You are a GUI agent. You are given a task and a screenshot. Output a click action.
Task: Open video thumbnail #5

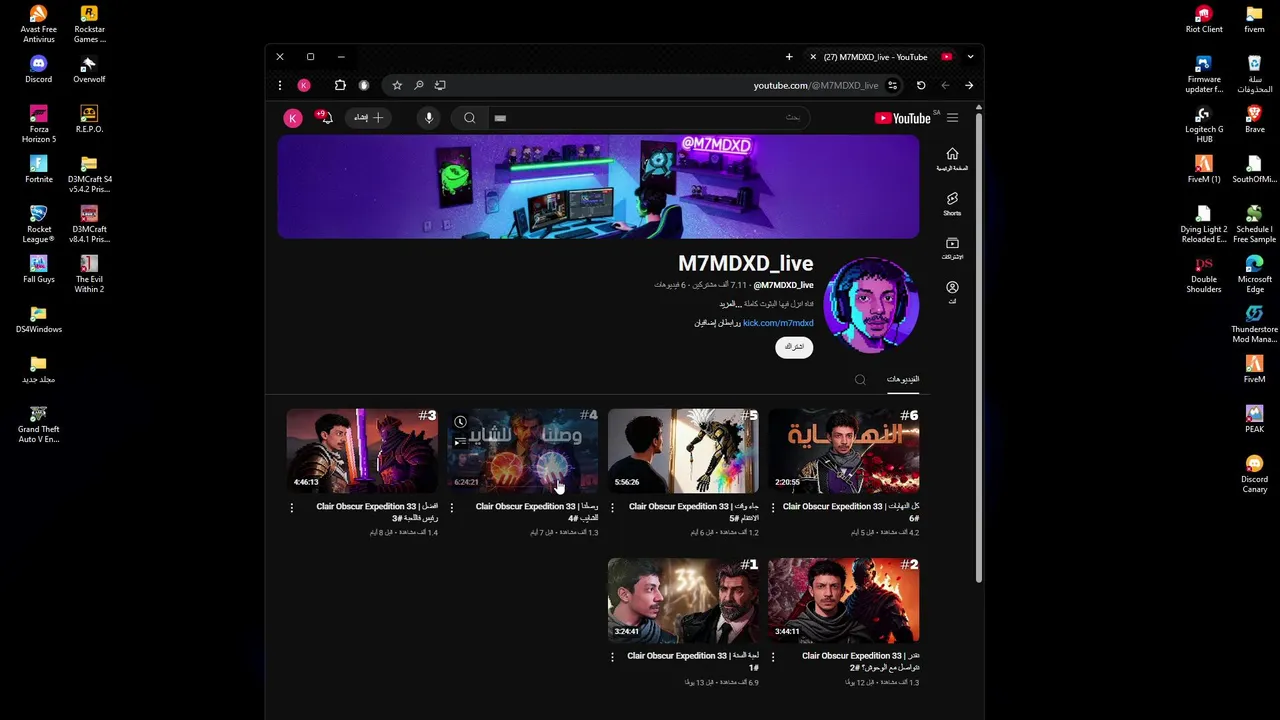[683, 450]
